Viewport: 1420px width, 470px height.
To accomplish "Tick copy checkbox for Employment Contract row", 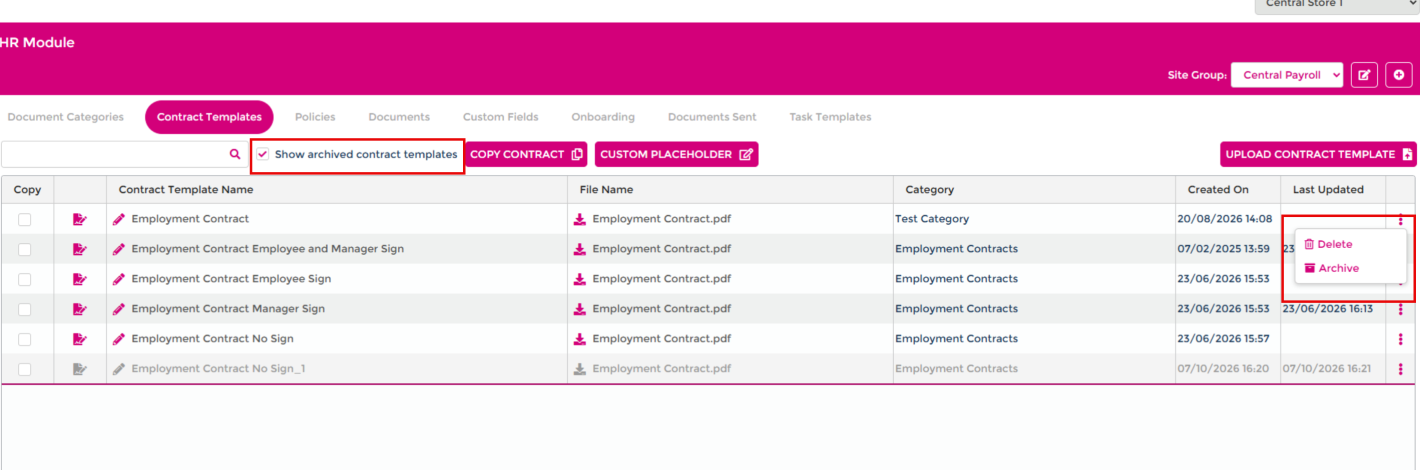I will [x=25, y=219].
